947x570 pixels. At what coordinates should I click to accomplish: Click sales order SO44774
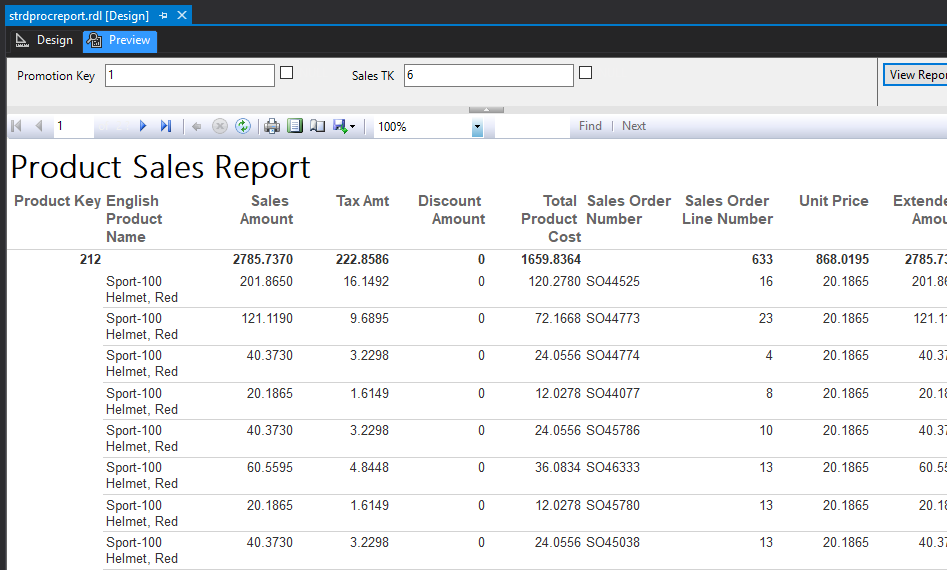click(x=613, y=356)
